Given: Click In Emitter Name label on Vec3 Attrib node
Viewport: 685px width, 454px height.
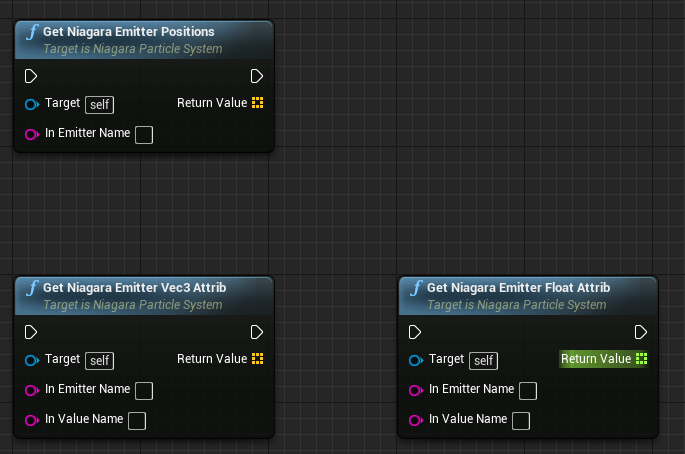Looking at the screenshot, I should tap(87, 389).
